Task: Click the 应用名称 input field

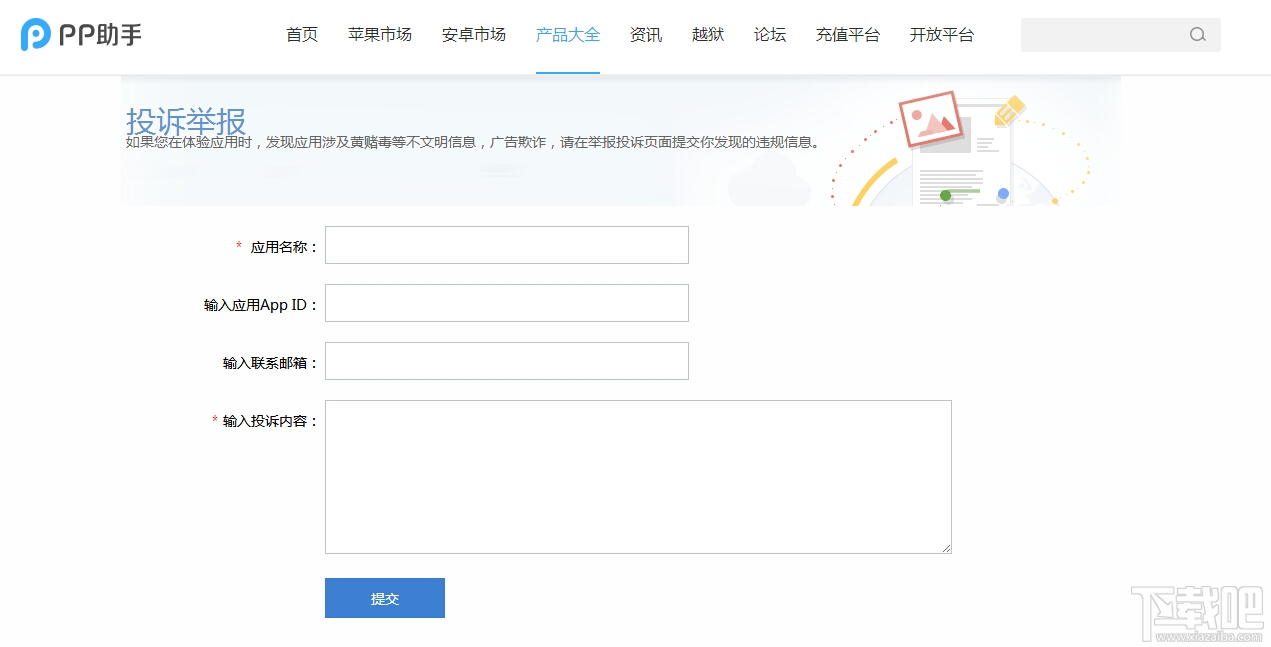Action: [506, 244]
